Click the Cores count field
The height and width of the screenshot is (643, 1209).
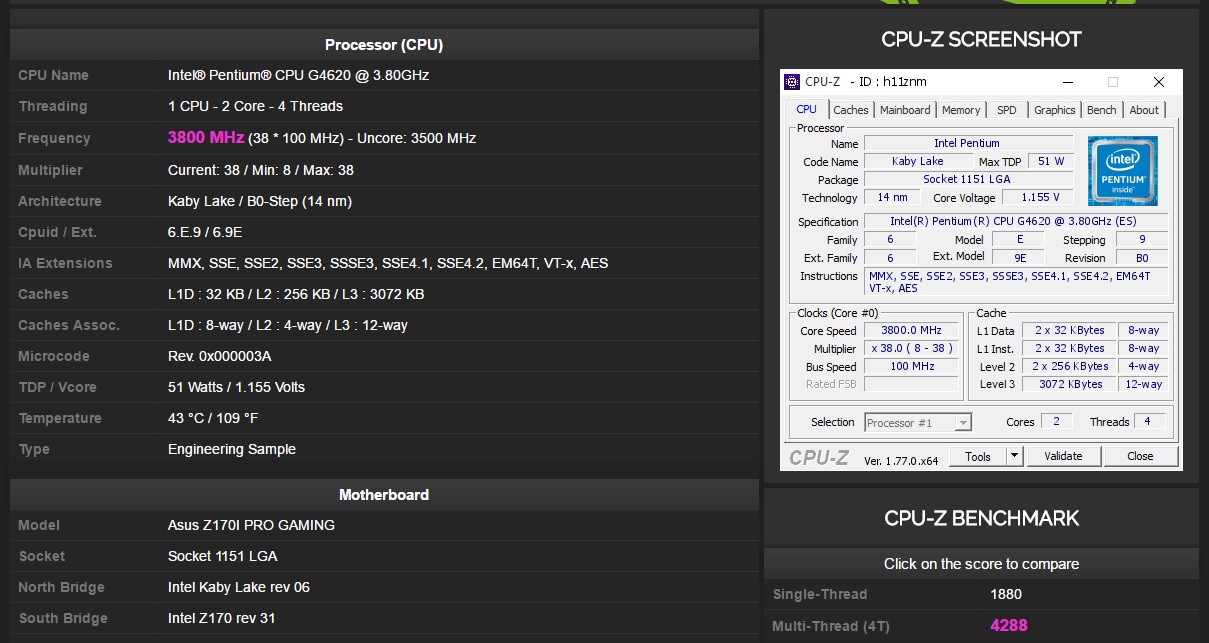(x=1056, y=422)
